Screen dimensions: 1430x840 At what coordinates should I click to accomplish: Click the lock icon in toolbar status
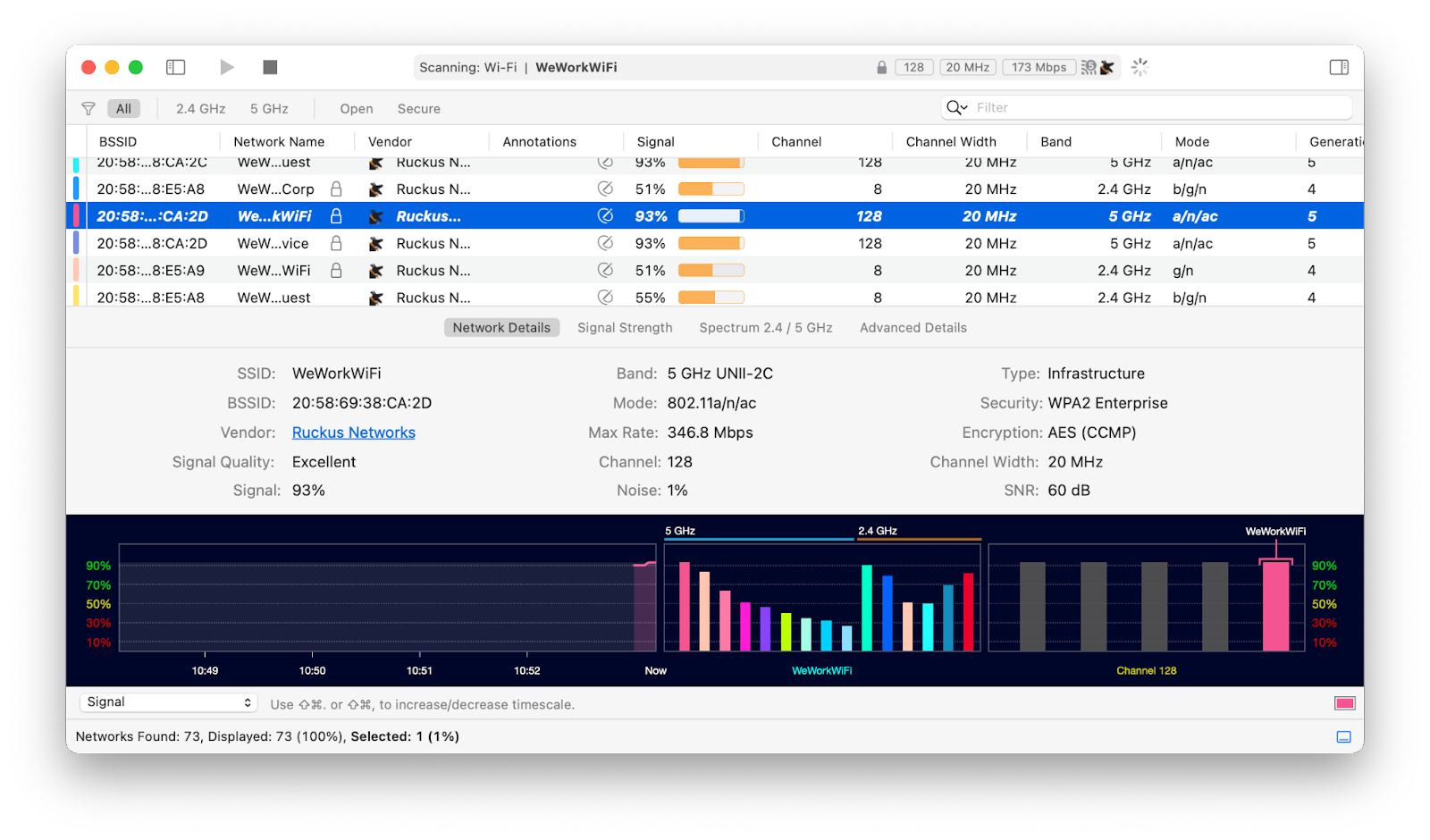[x=881, y=68]
